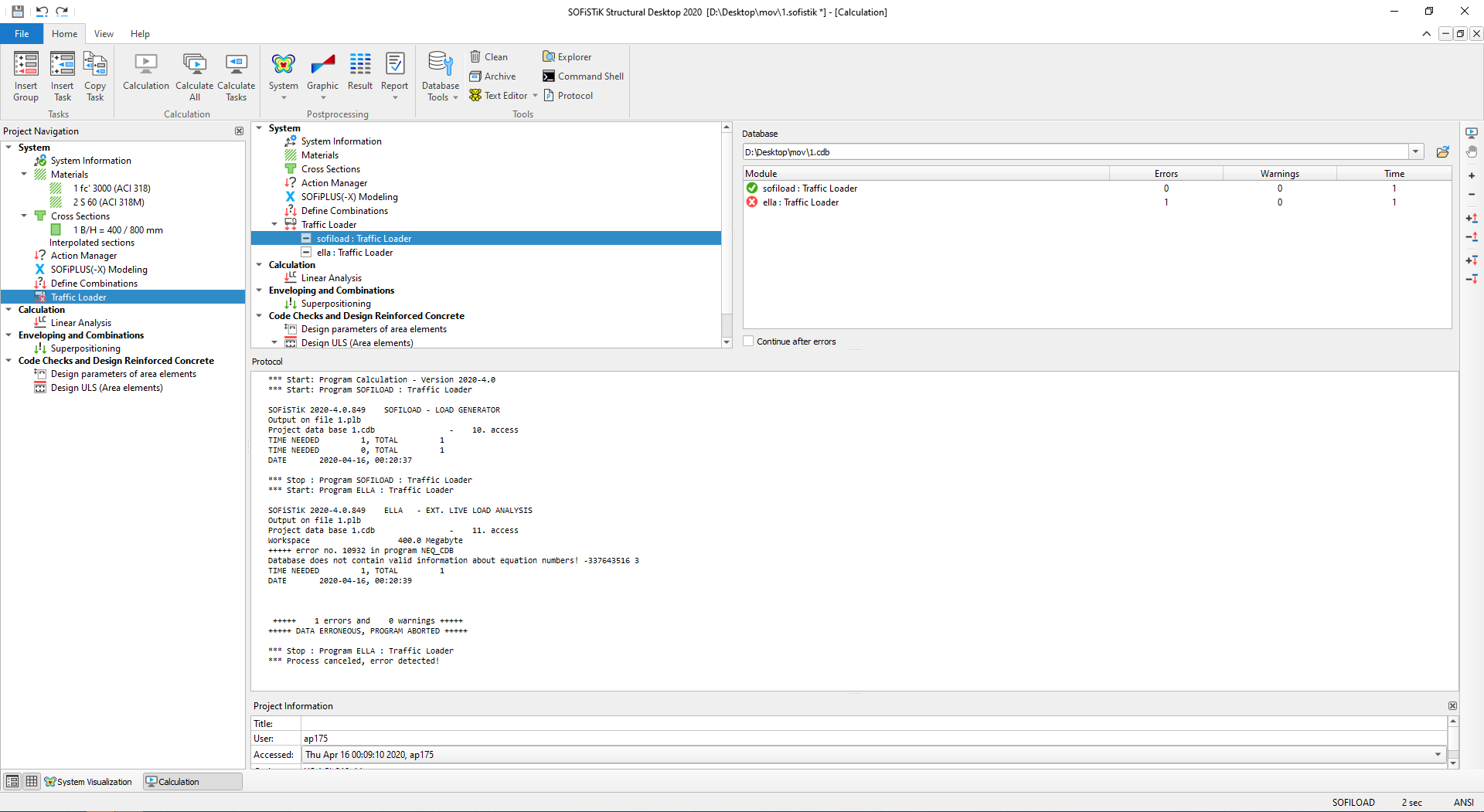Switch to the bottom Calculation tab
This screenshot has width=1484, height=812.
coord(192,781)
